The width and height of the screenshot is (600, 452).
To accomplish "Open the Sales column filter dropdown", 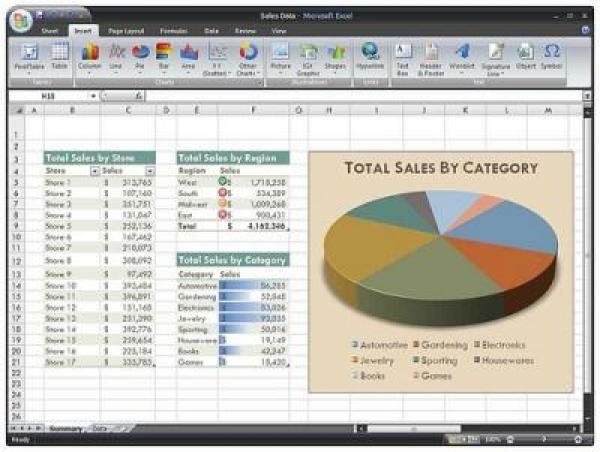I will pyautogui.click(x=150, y=172).
